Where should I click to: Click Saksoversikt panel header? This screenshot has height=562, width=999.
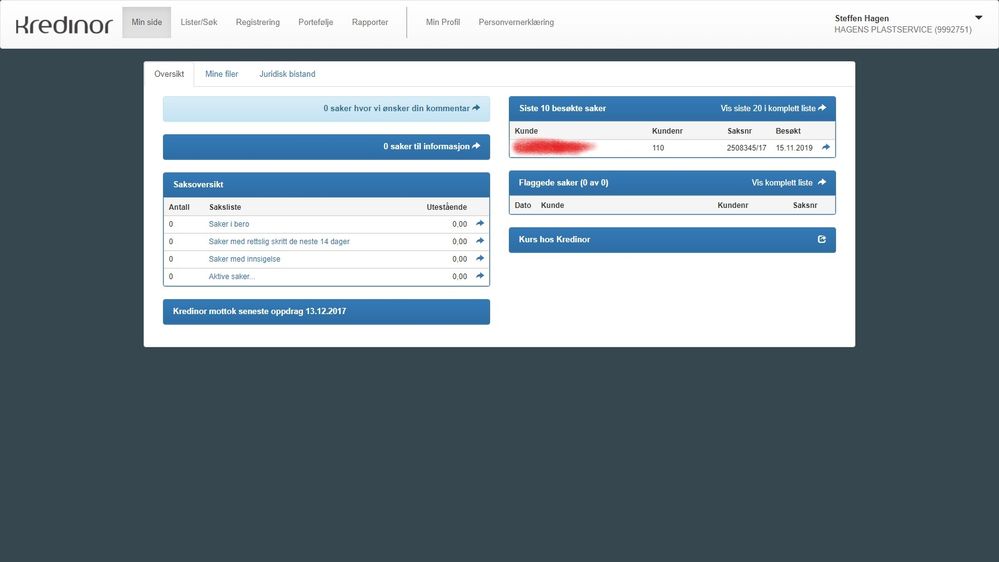pos(326,185)
